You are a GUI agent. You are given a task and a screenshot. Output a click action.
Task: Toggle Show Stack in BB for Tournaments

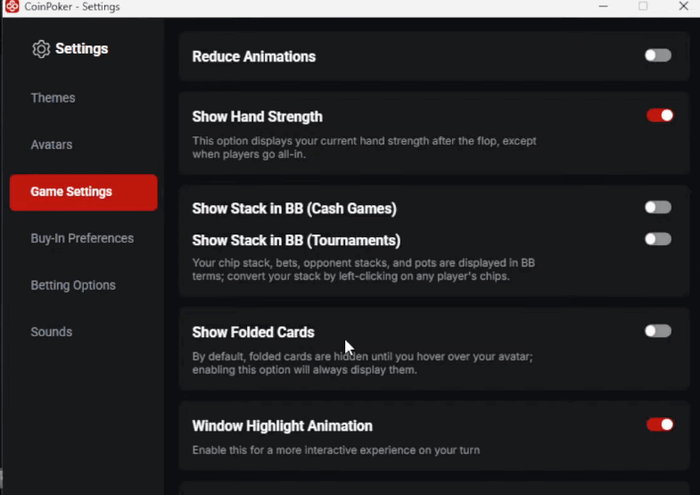click(658, 239)
